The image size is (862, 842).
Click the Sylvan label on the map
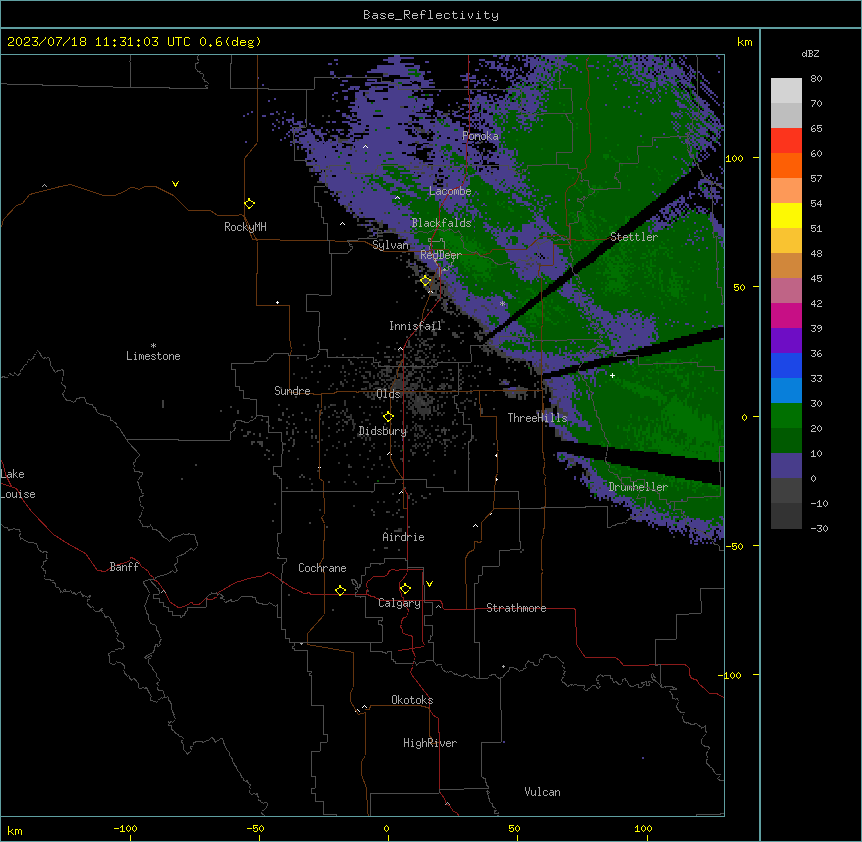point(390,245)
